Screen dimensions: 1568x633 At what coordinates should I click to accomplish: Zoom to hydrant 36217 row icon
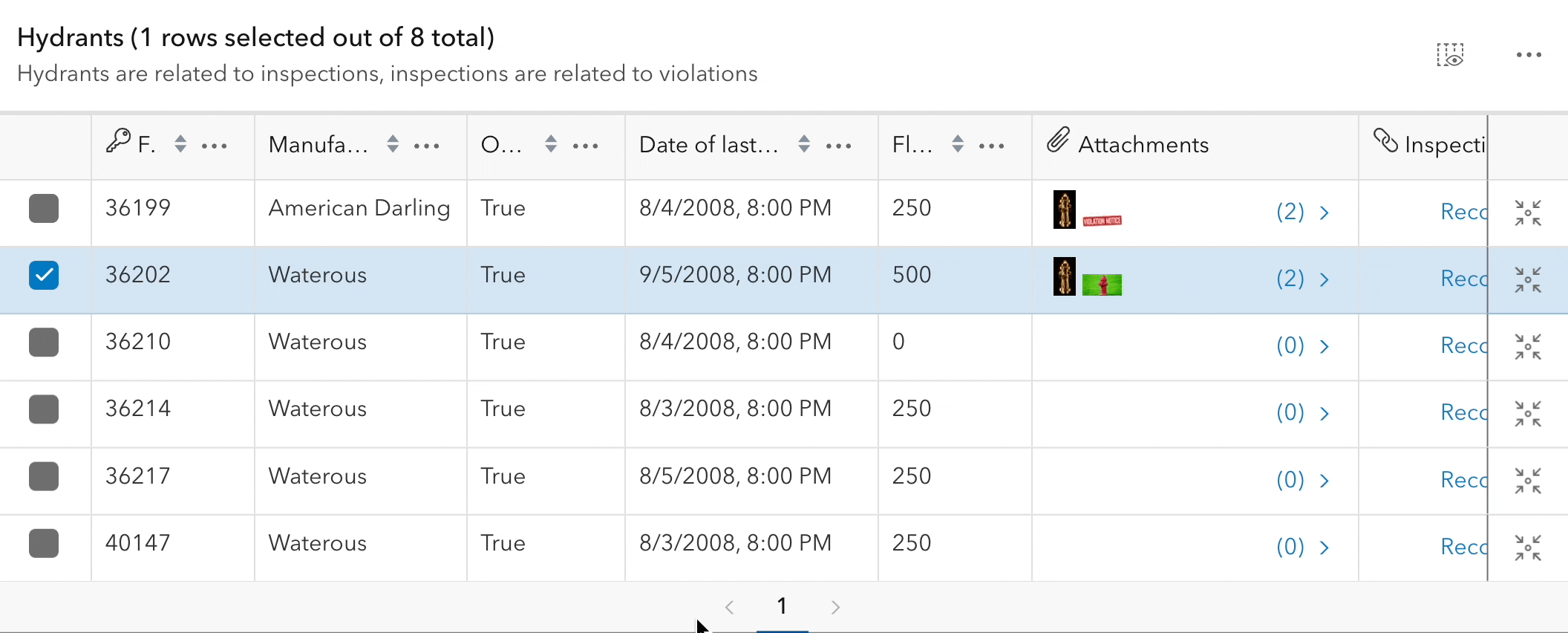[x=1528, y=481]
